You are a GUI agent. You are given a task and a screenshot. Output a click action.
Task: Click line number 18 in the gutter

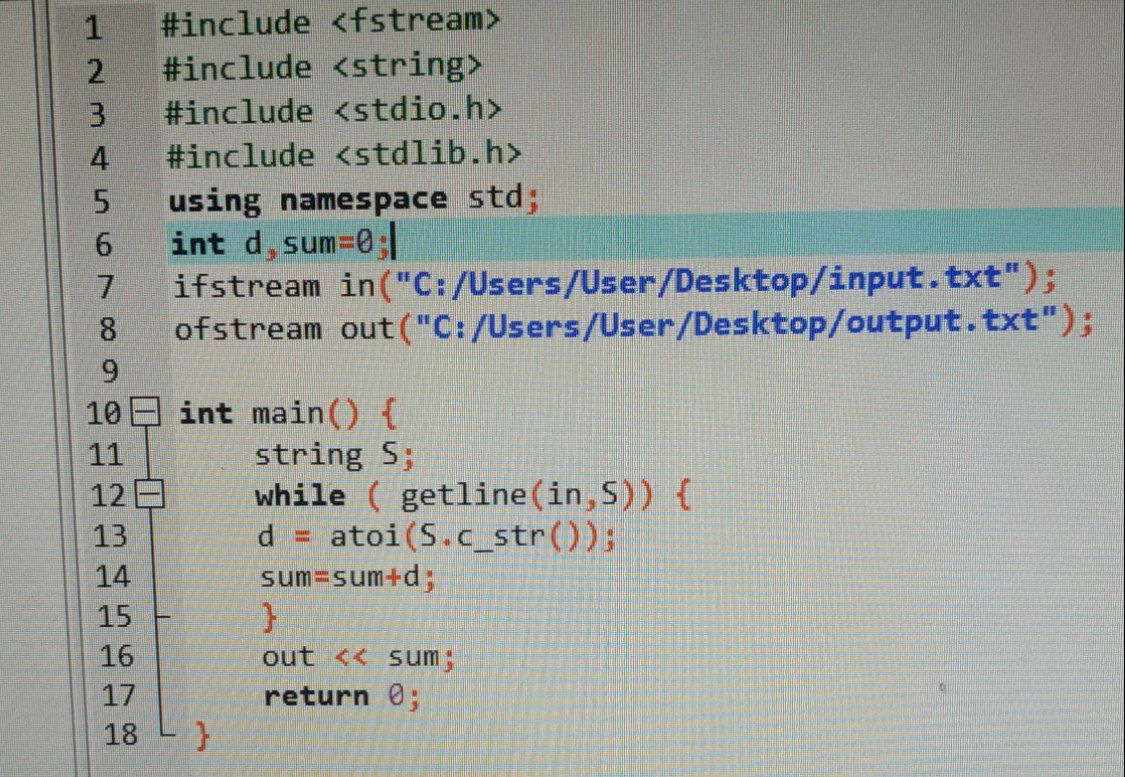pyautogui.click(x=120, y=734)
